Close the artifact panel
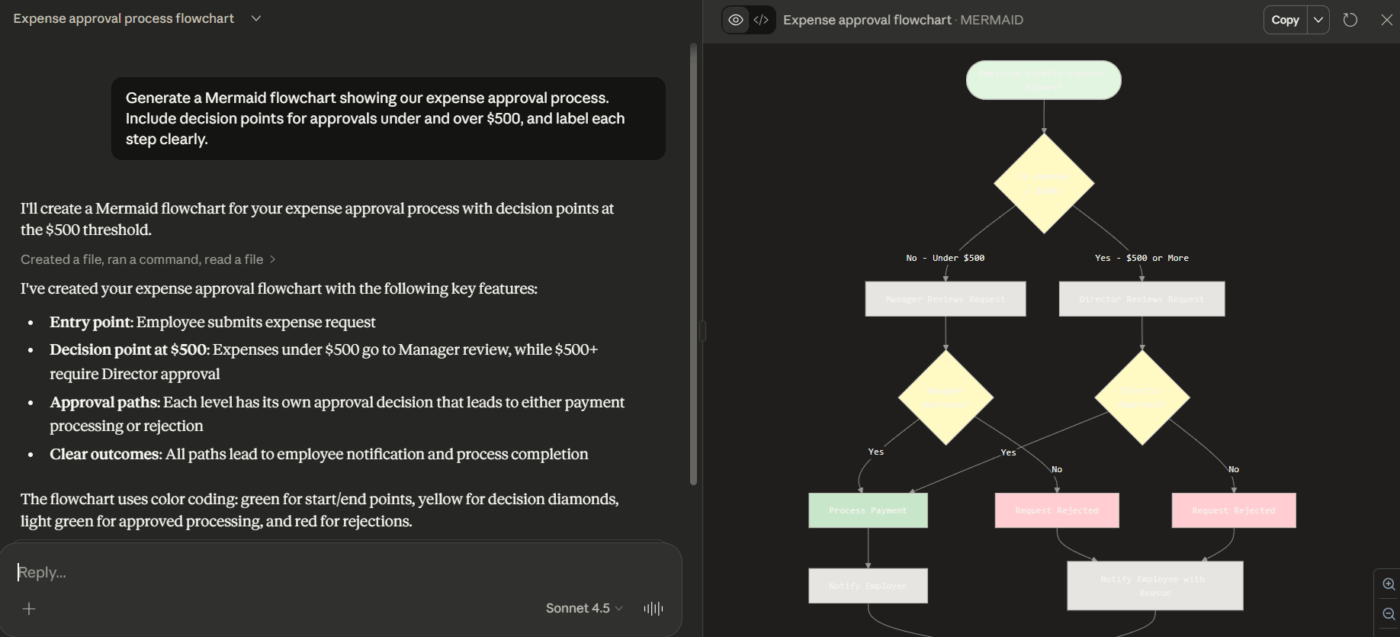The width and height of the screenshot is (1400, 637). coord(1386,20)
